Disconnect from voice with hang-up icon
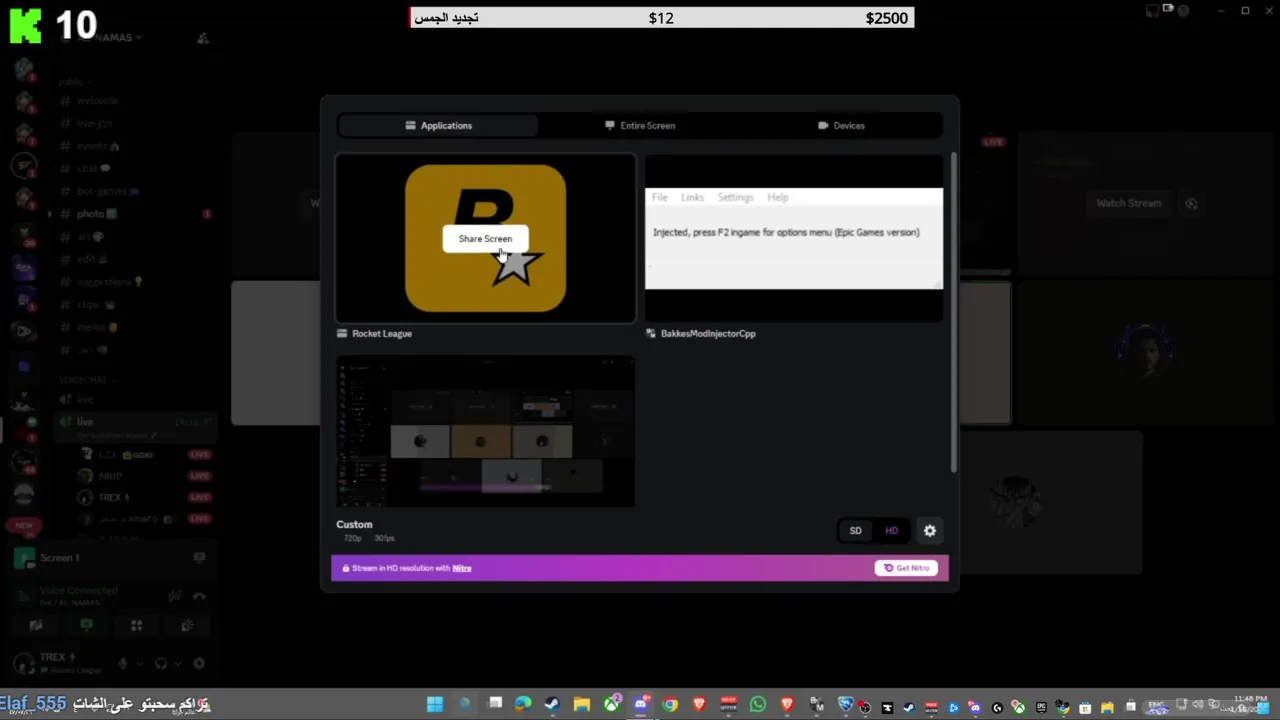Image resolution: width=1280 pixels, height=720 pixels. pos(199,596)
